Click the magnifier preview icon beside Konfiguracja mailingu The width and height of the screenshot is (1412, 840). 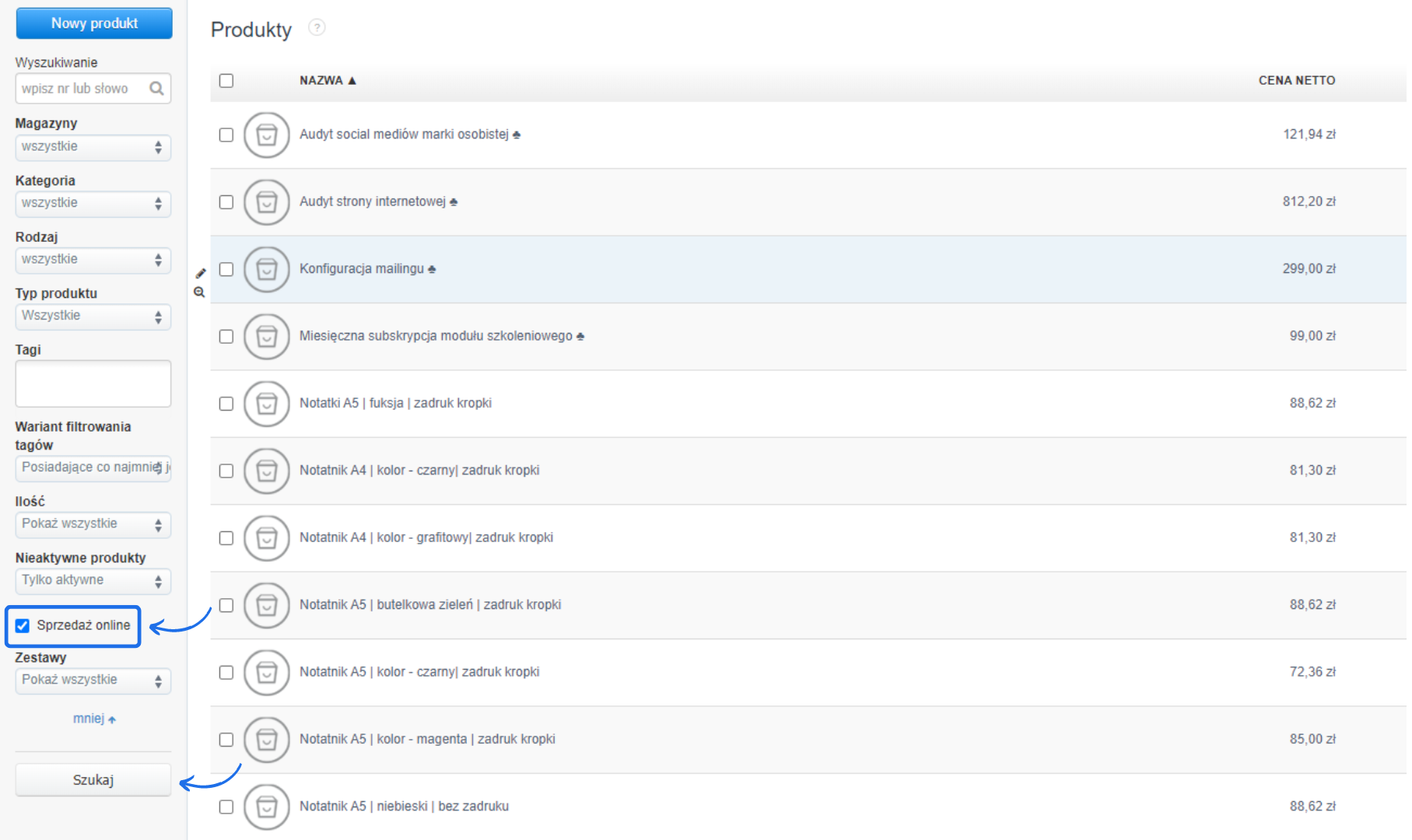point(199,292)
